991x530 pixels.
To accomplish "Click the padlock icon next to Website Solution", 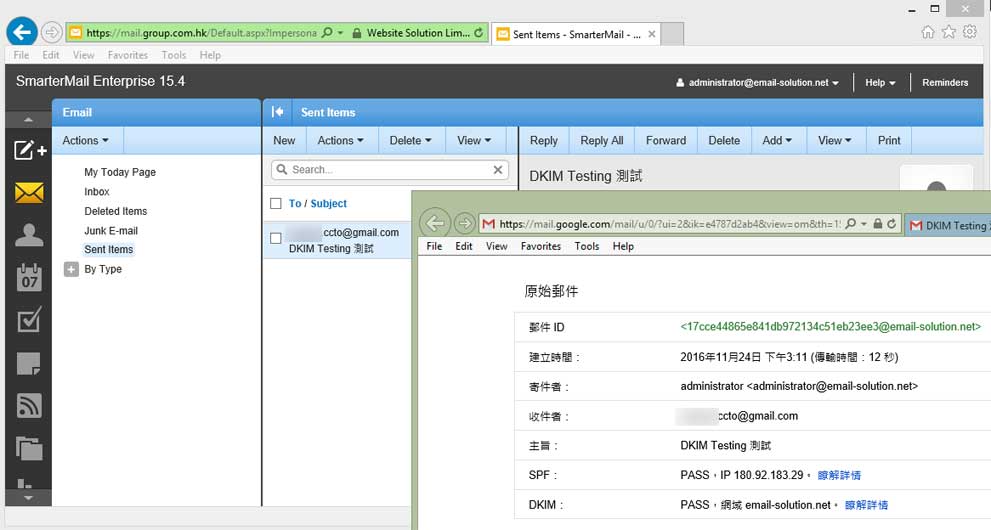I will (356, 33).
